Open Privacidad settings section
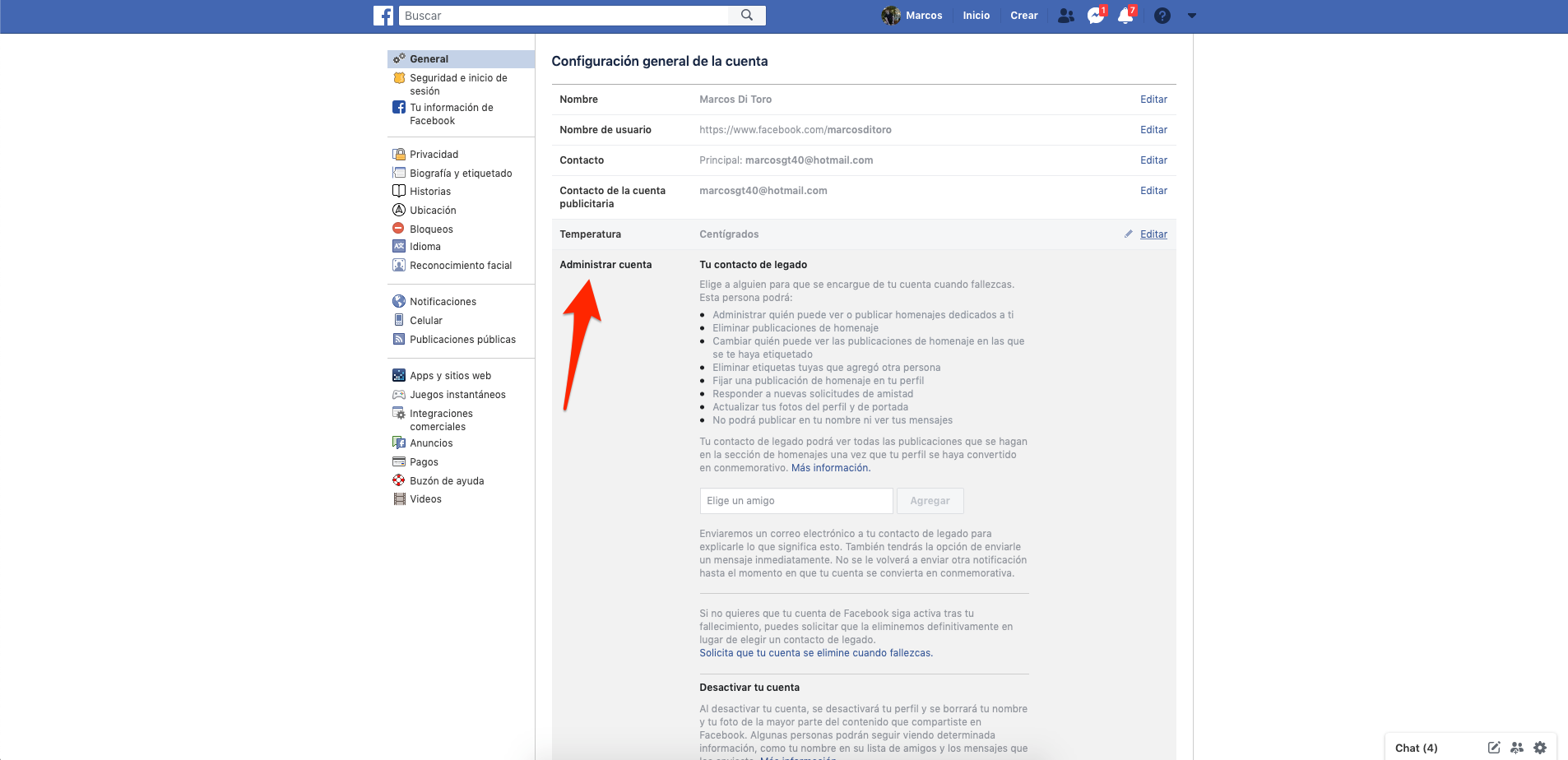This screenshot has width=1568, height=760. [434, 155]
